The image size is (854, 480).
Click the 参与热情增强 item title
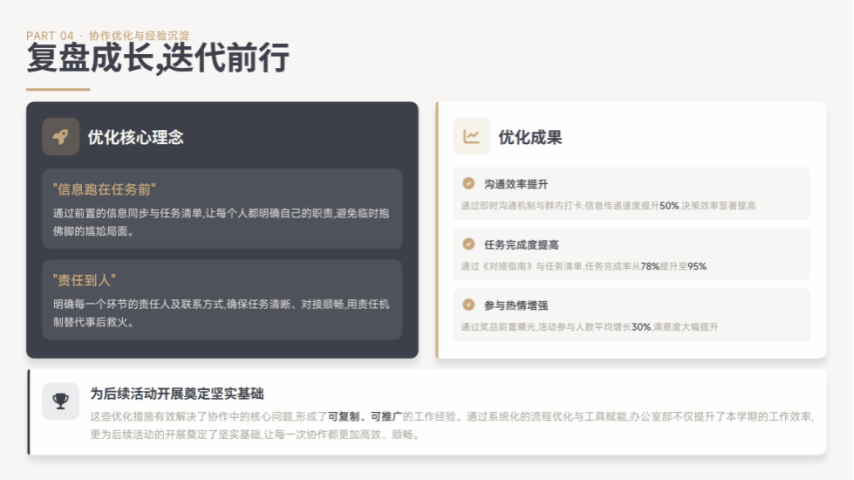(516, 305)
